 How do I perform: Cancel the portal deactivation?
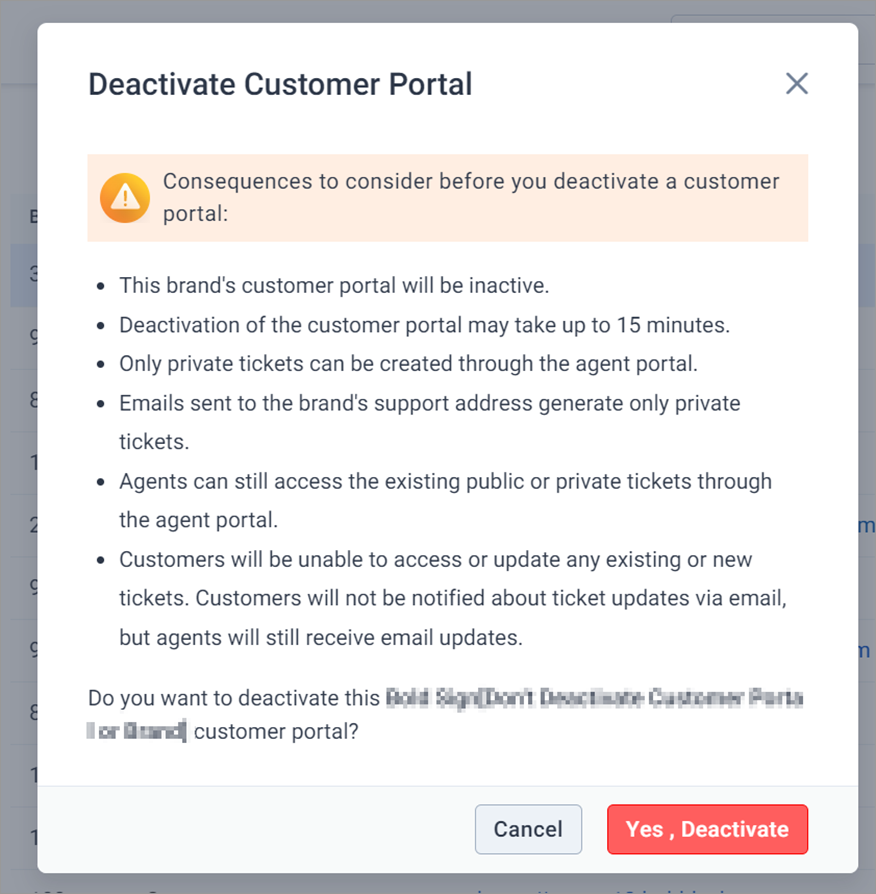point(528,829)
